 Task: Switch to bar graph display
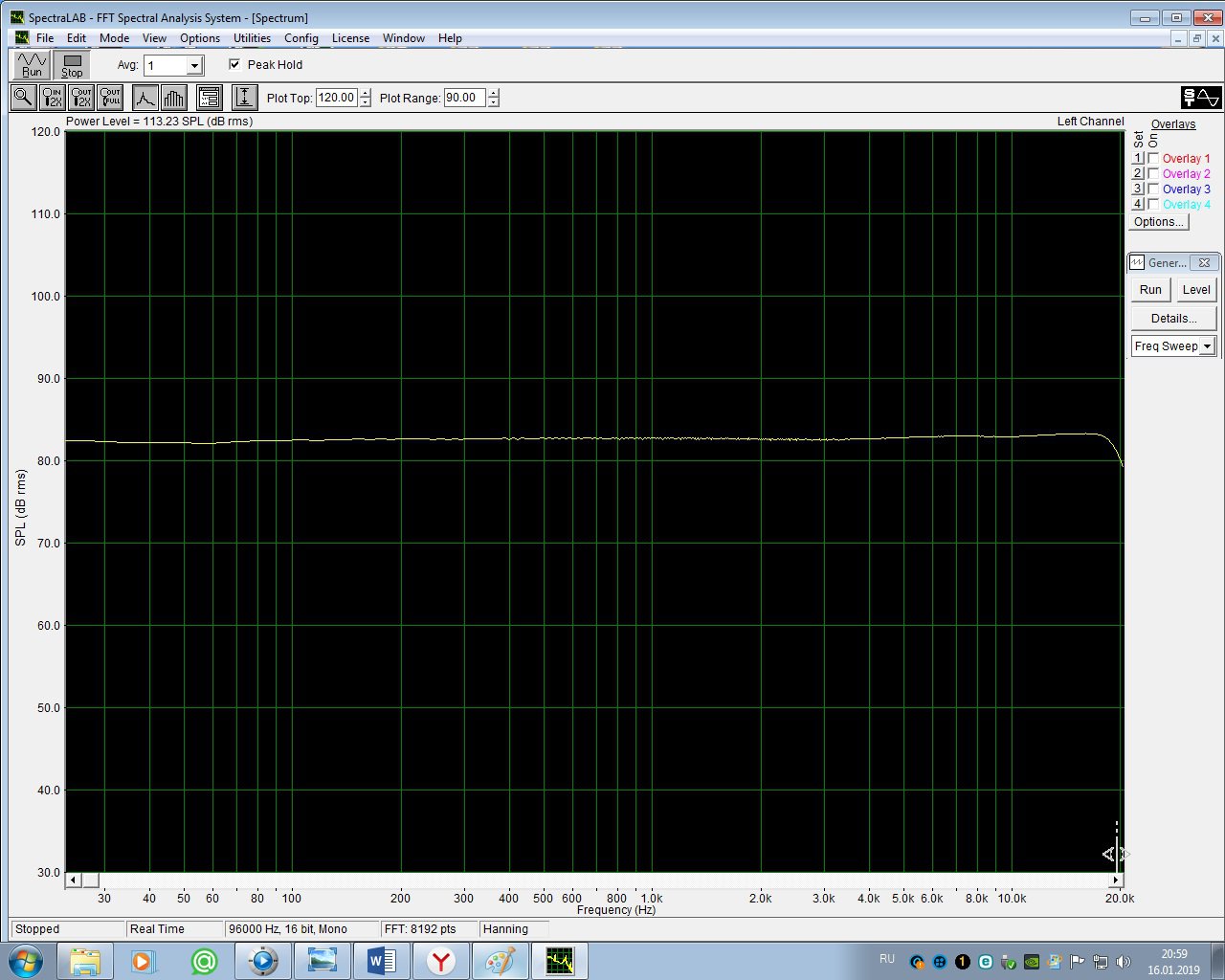(174, 98)
